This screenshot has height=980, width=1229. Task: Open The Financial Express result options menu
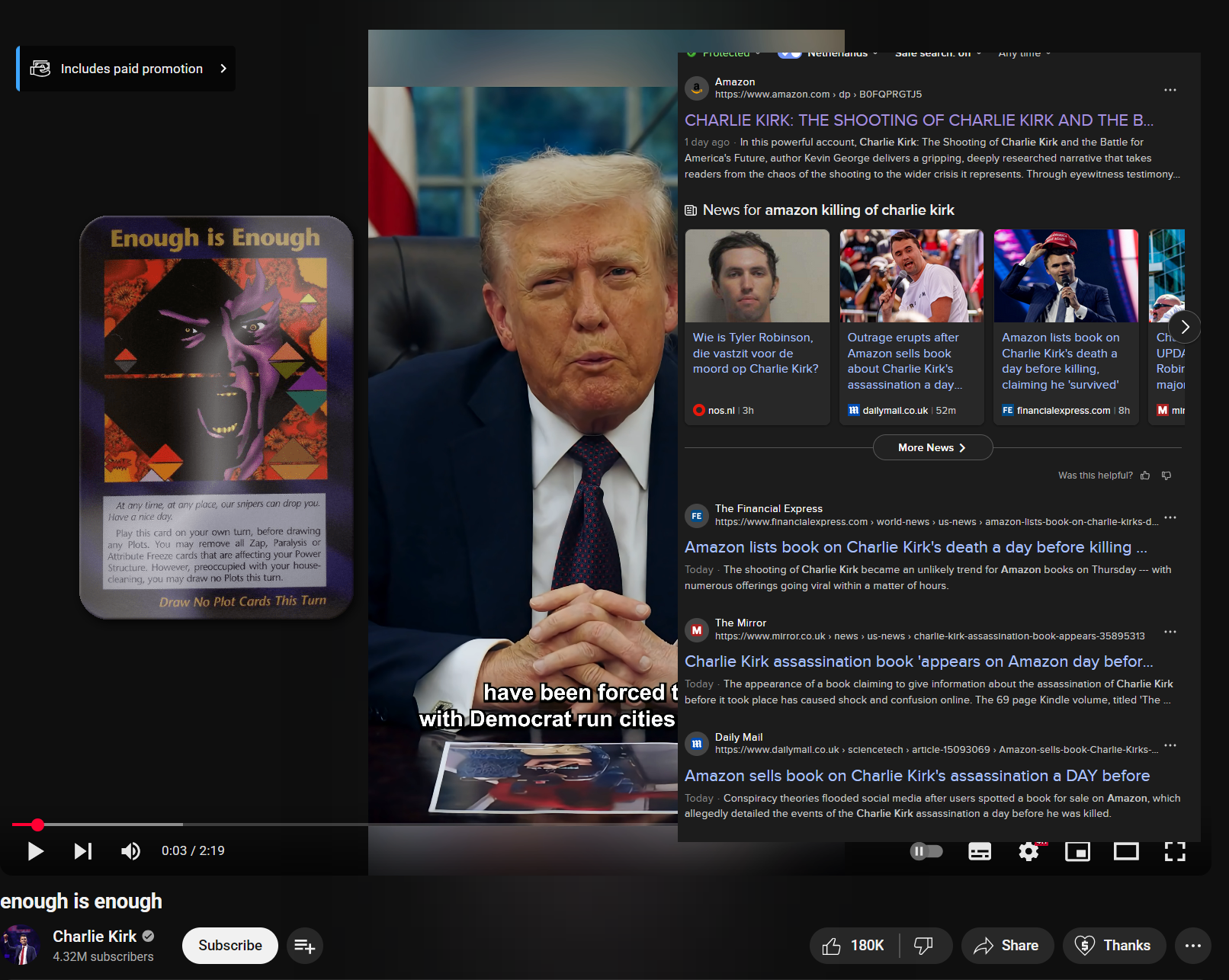click(1170, 517)
